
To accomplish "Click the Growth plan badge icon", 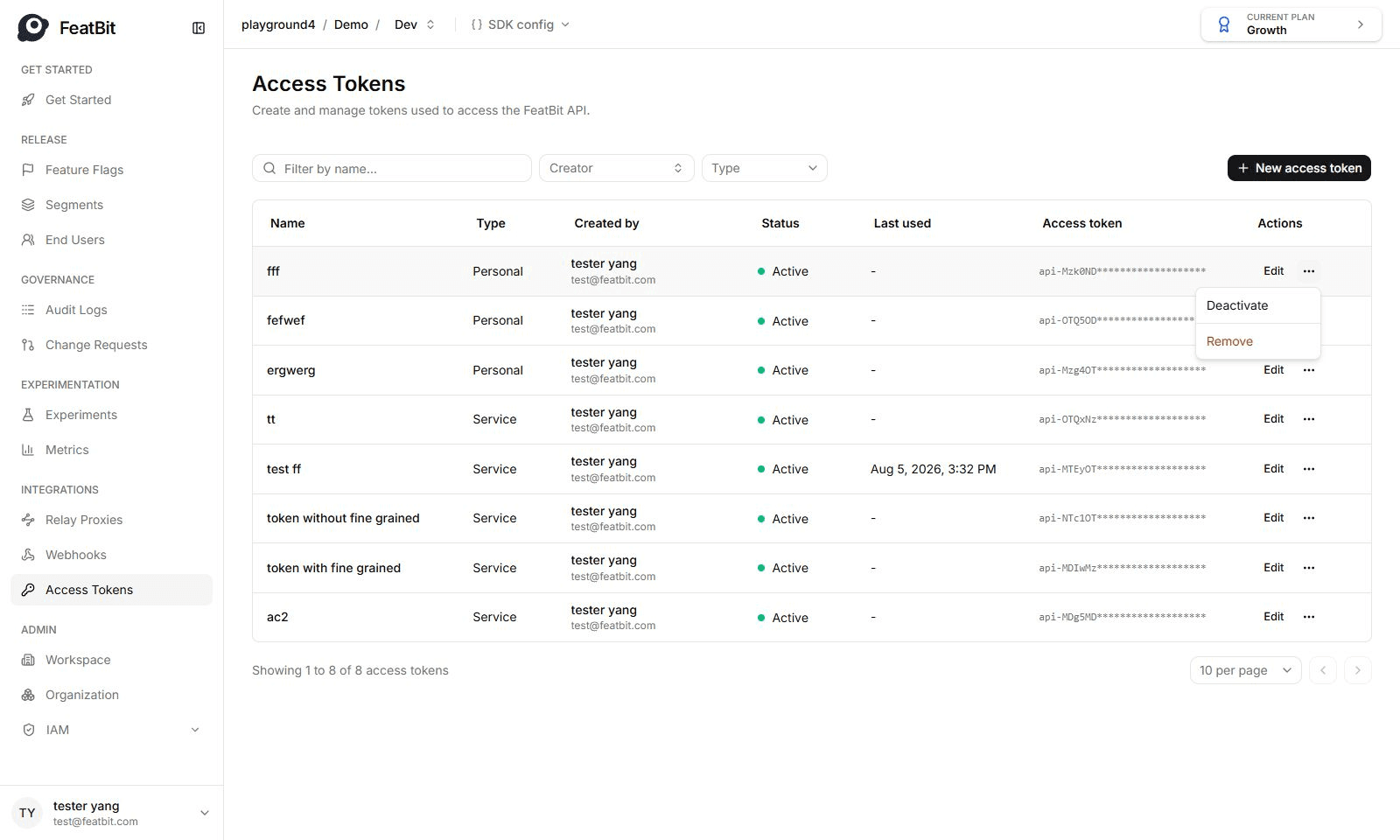I will pos(1224,24).
